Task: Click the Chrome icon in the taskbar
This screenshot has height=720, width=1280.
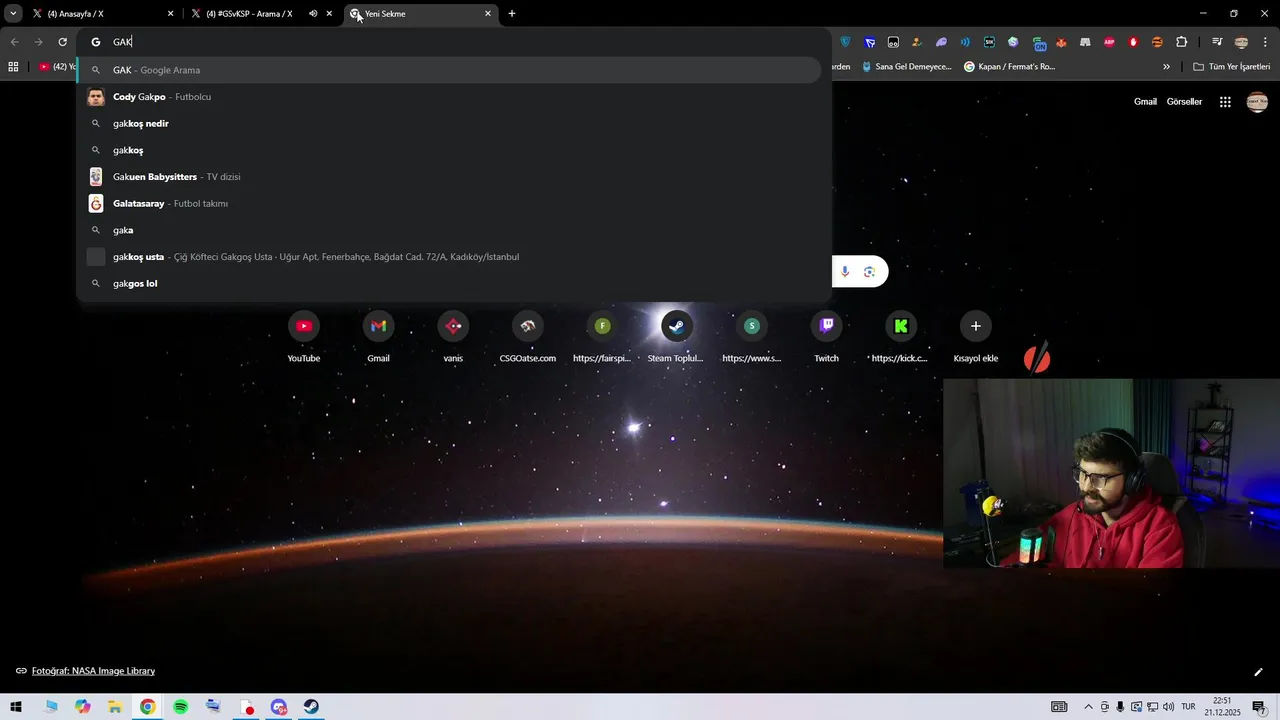Action: (x=147, y=707)
